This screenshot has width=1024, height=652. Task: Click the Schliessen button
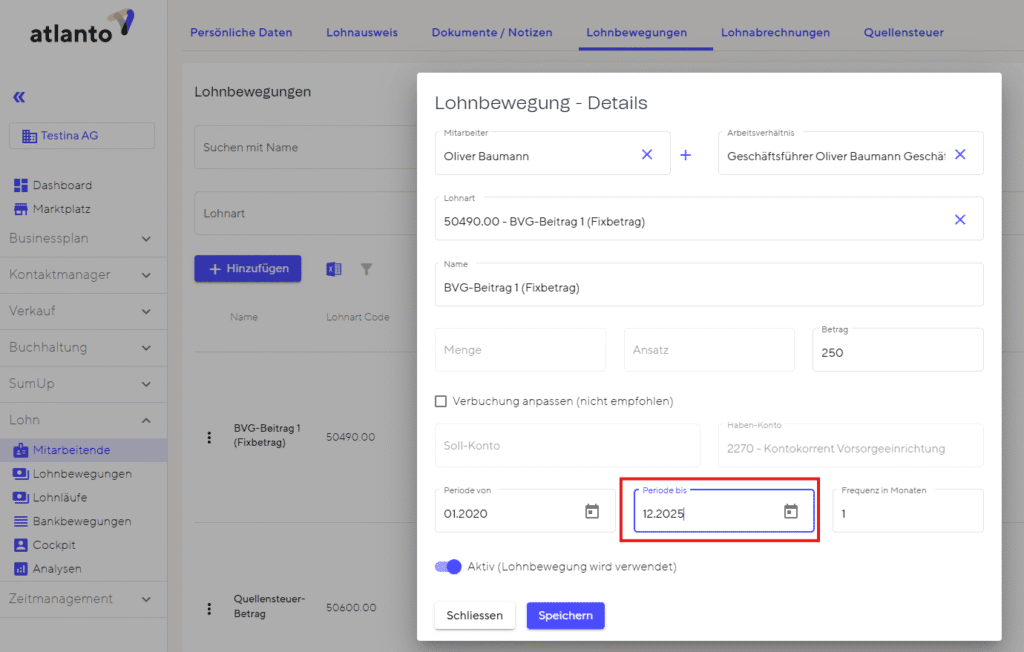coord(474,615)
